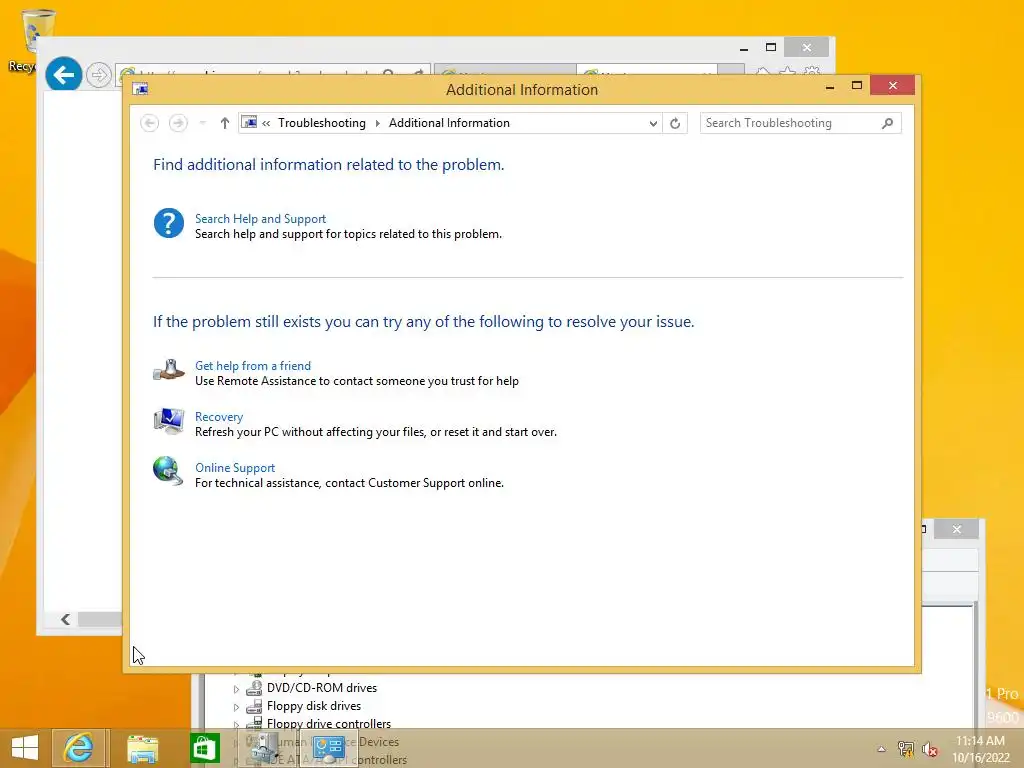Open File Explorer from the taskbar
Screen dimensions: 1024x768
coord(142,748)
